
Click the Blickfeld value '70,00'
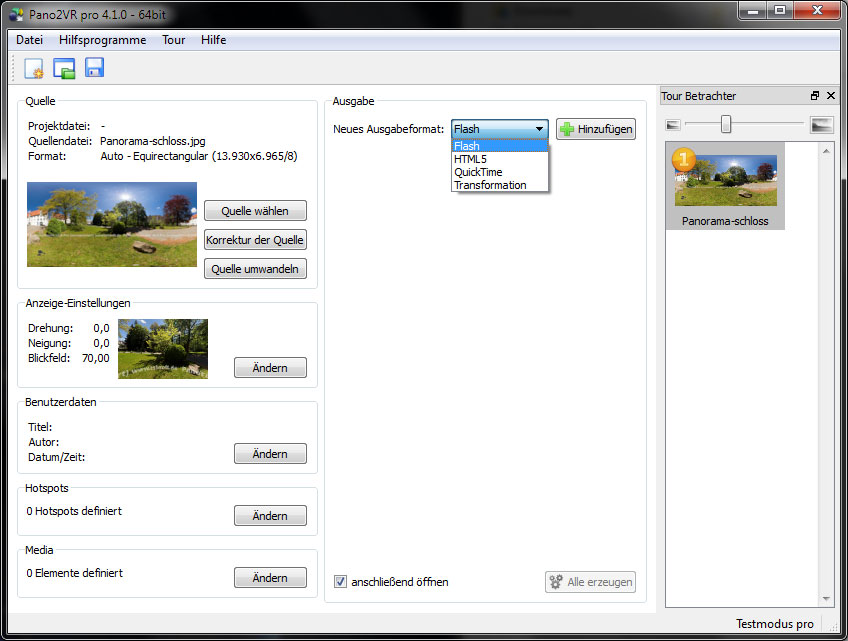click(96, 358)
